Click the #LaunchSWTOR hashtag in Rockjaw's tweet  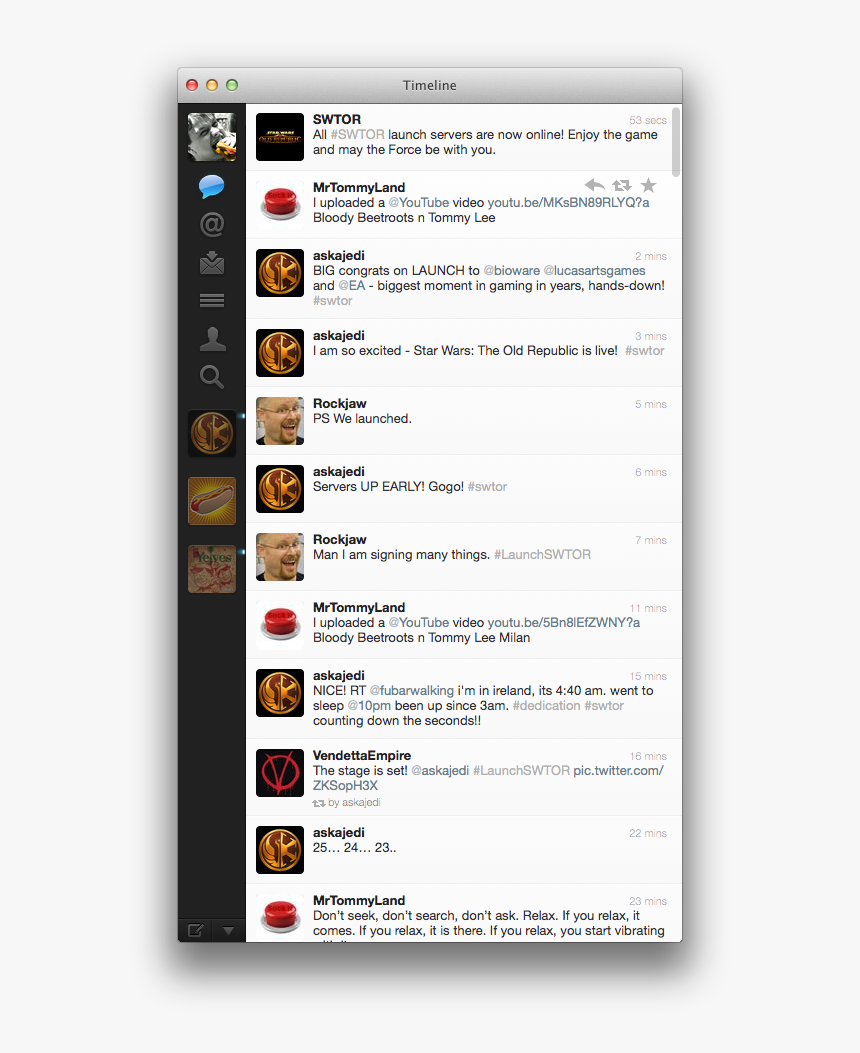coord(542,555)
